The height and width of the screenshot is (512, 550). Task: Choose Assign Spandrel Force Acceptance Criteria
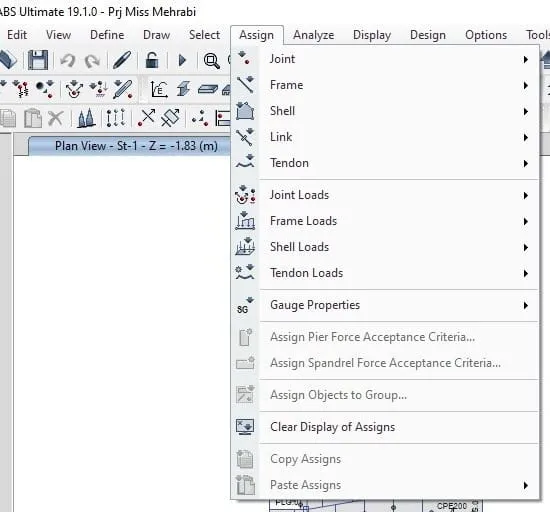(385, 363)
